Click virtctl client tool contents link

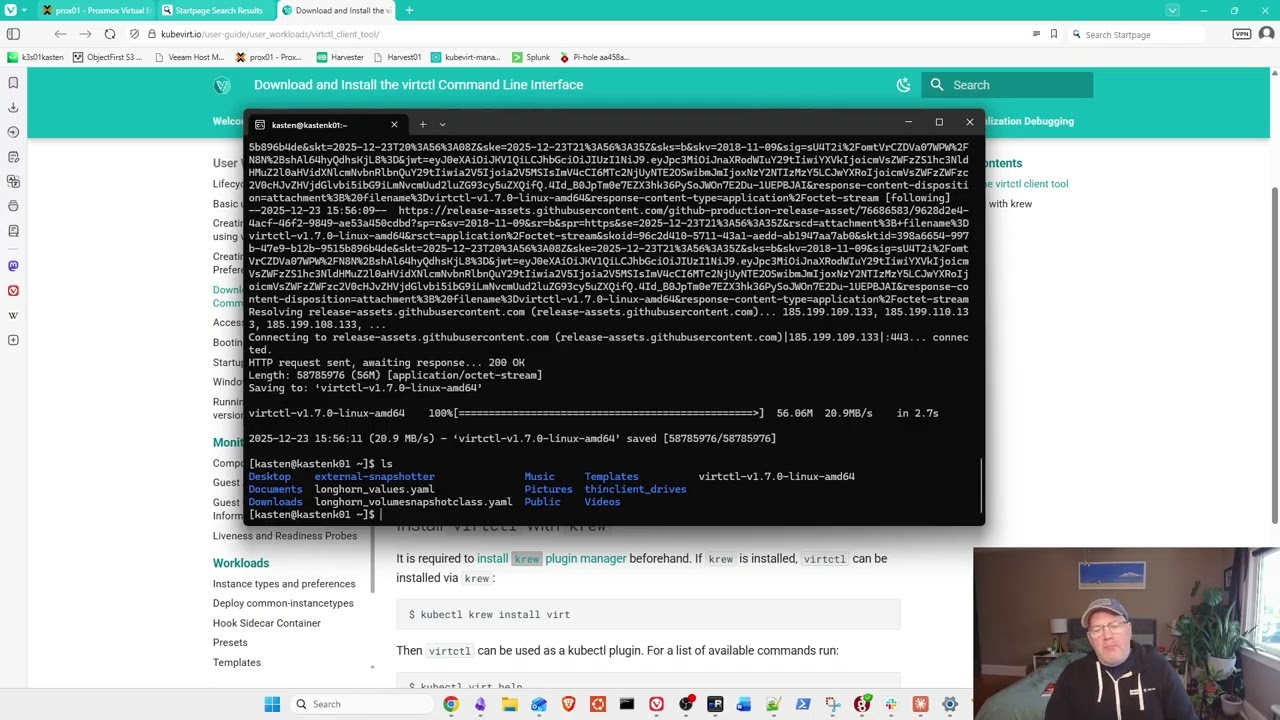coord(1027,184)
